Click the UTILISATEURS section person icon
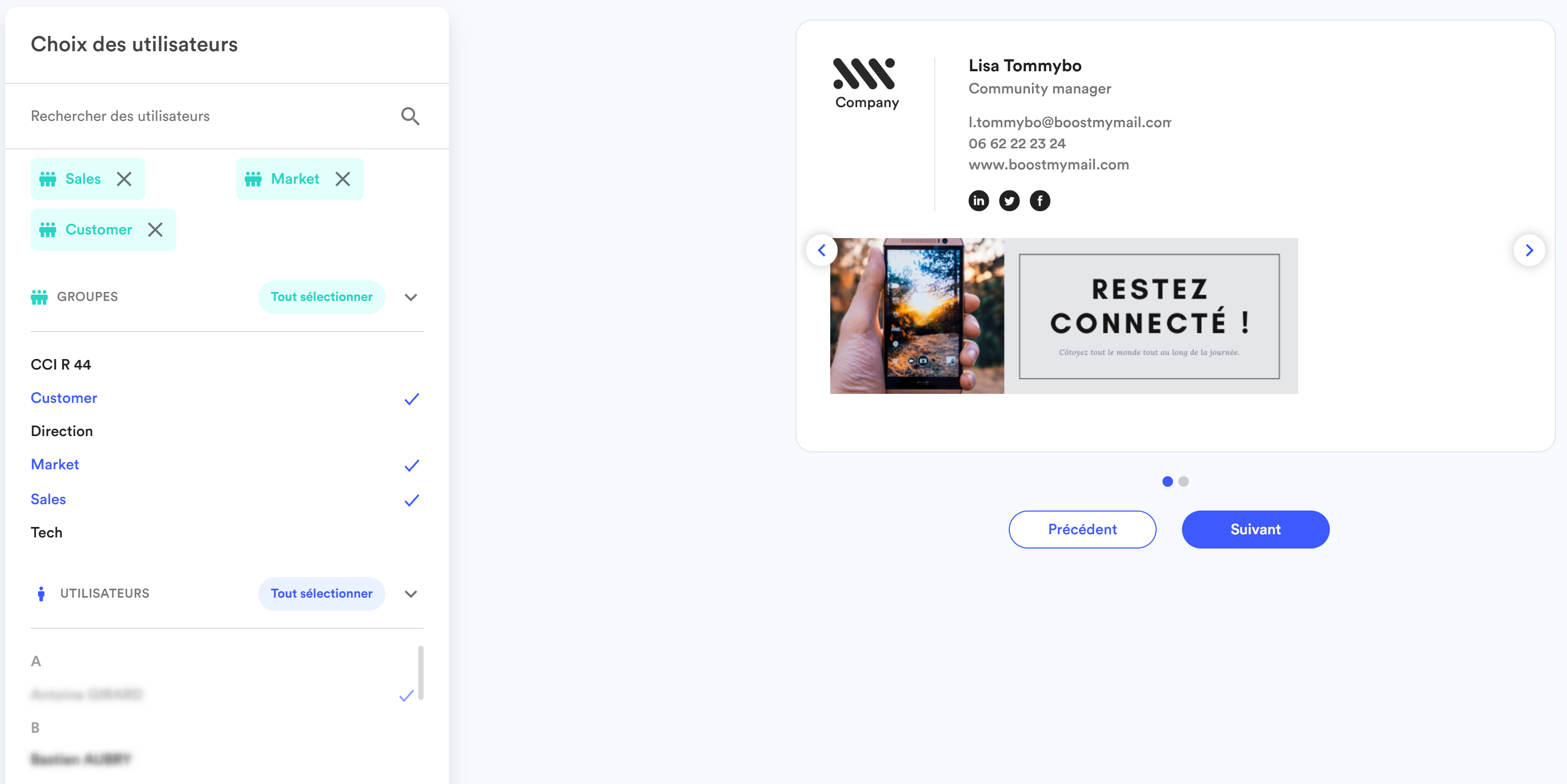The height and width of the screenshot is (784, 1567). click(x=41, y=593)
